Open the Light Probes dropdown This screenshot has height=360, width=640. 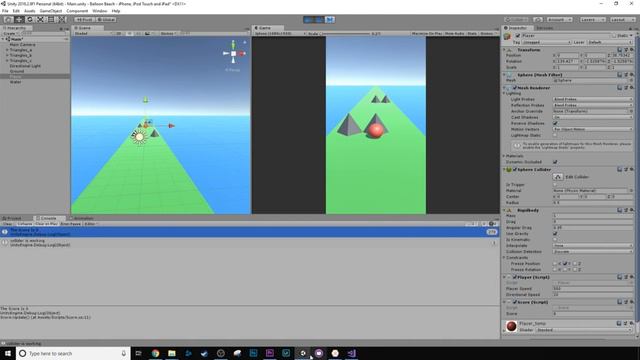pyautogui.click(x=593, y=99)
